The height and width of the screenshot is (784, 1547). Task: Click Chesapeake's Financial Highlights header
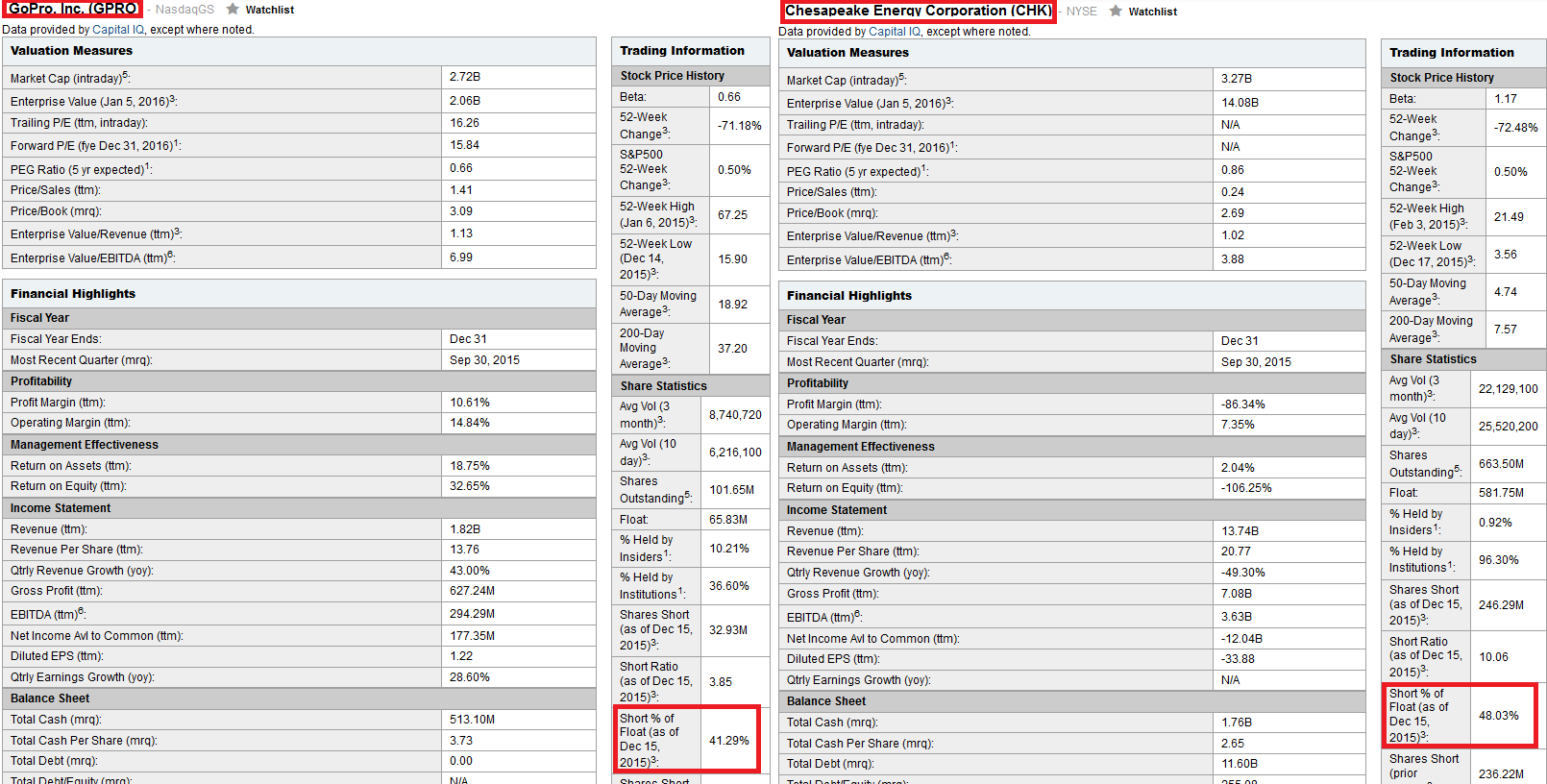[x=848, y=296]
